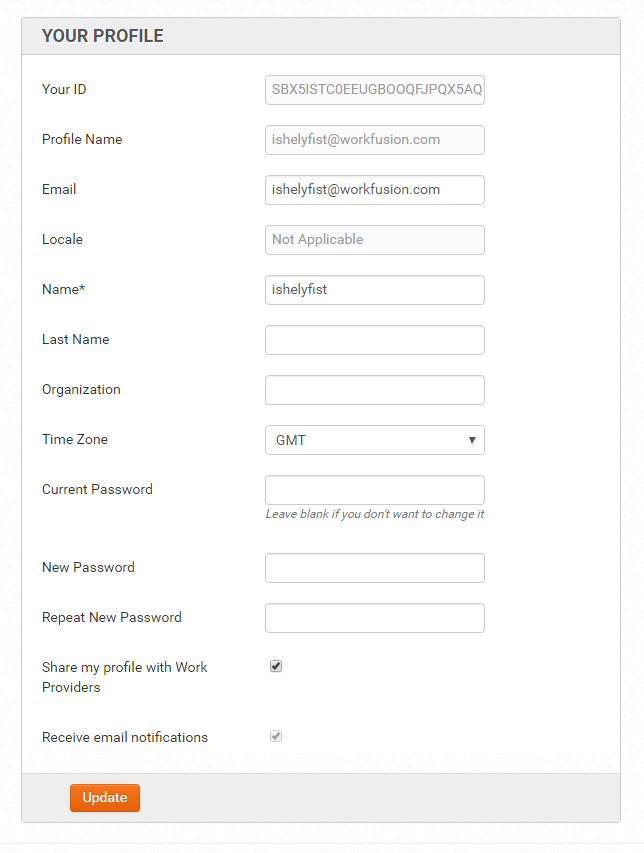
Task: Toggle Share my profile with Work Providers checkbox
Action: 276,666
